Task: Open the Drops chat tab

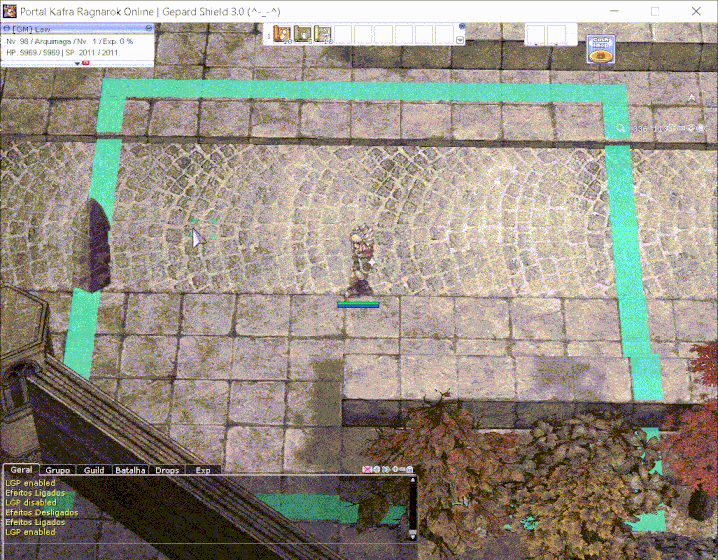Action: point(167,469)
